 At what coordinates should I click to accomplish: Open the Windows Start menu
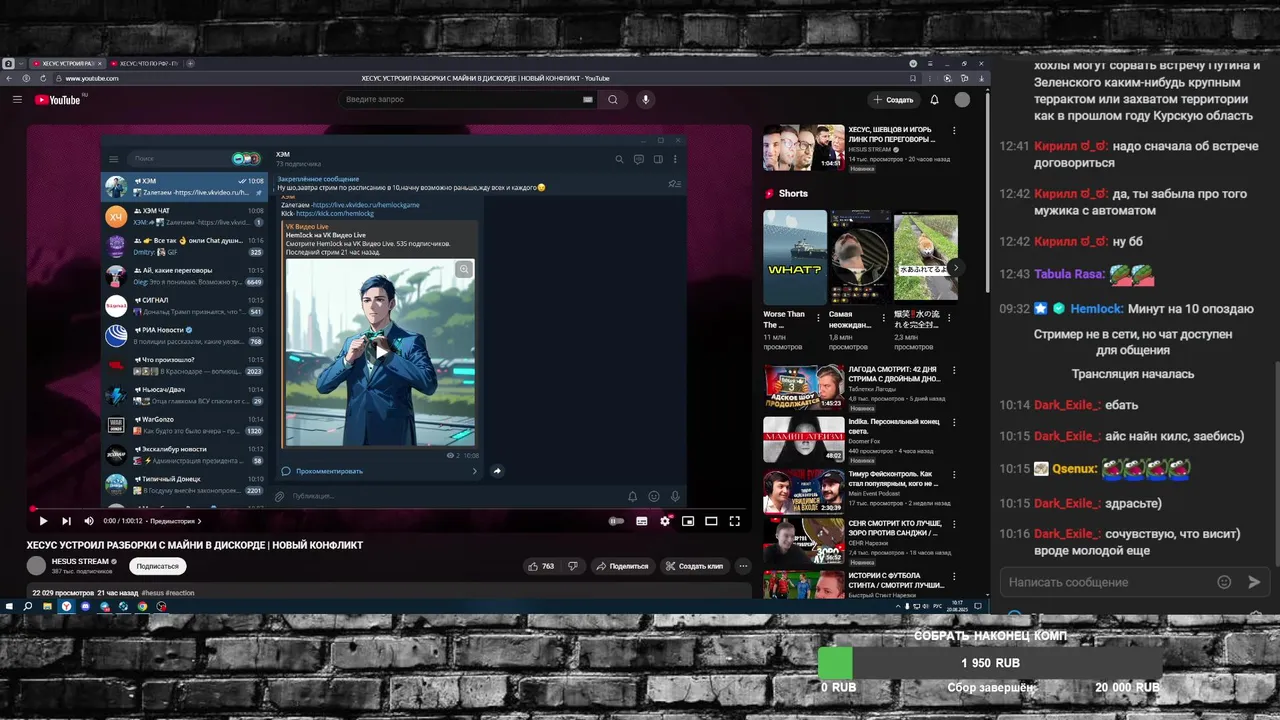point(9,606)
